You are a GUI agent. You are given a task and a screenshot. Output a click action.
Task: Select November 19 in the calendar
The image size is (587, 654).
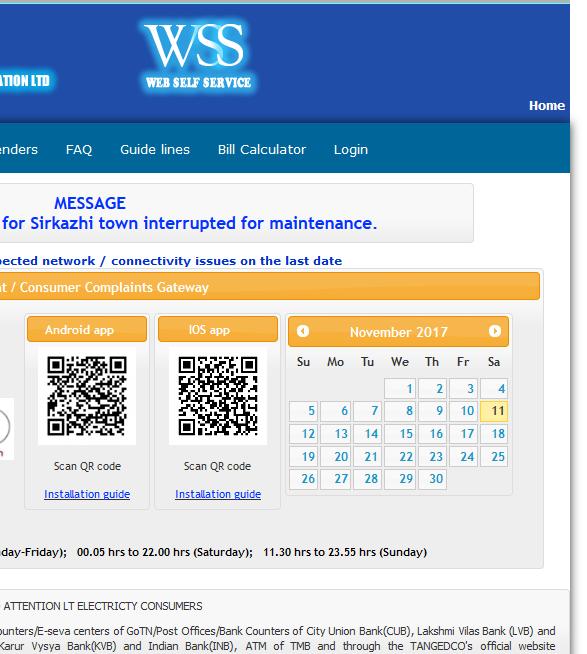point(303,456)
